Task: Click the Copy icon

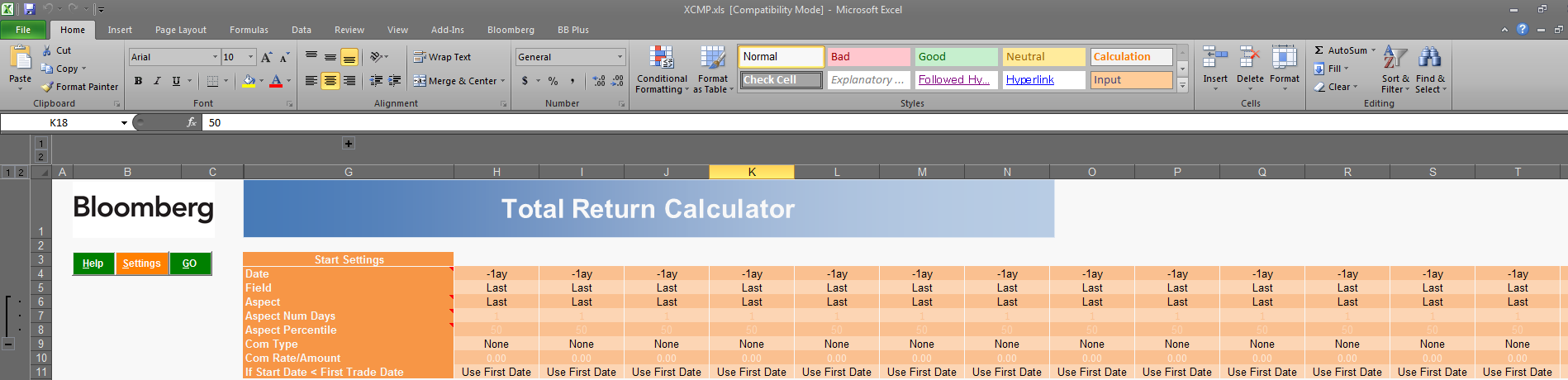Action: [x=47, y=69]
